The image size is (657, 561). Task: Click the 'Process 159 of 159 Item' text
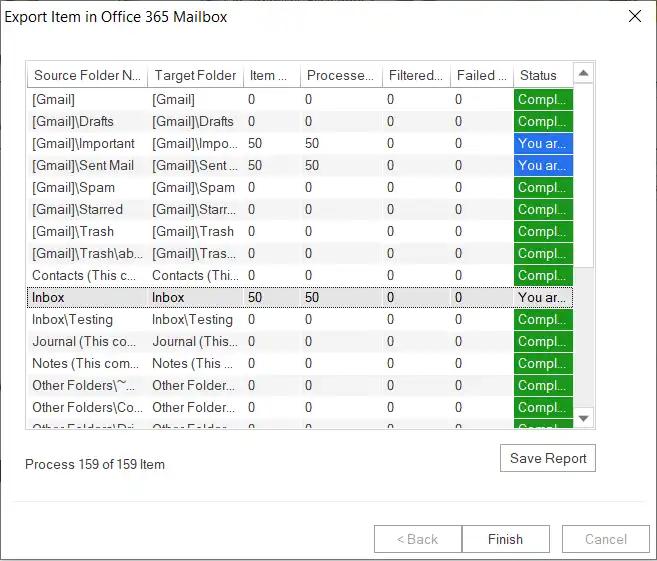point(95,464)
